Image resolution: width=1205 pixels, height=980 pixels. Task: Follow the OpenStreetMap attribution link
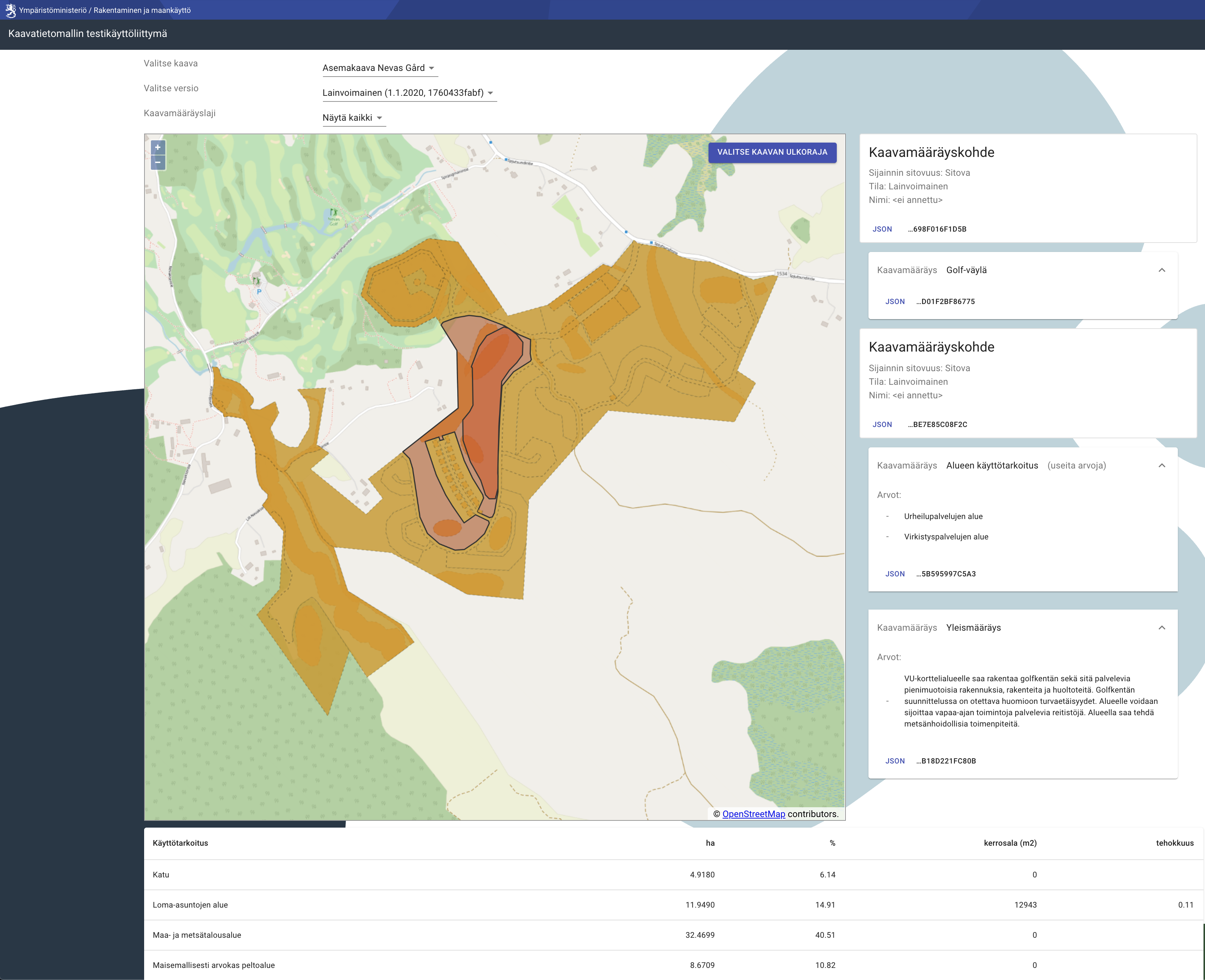click(x=753, y=814)
